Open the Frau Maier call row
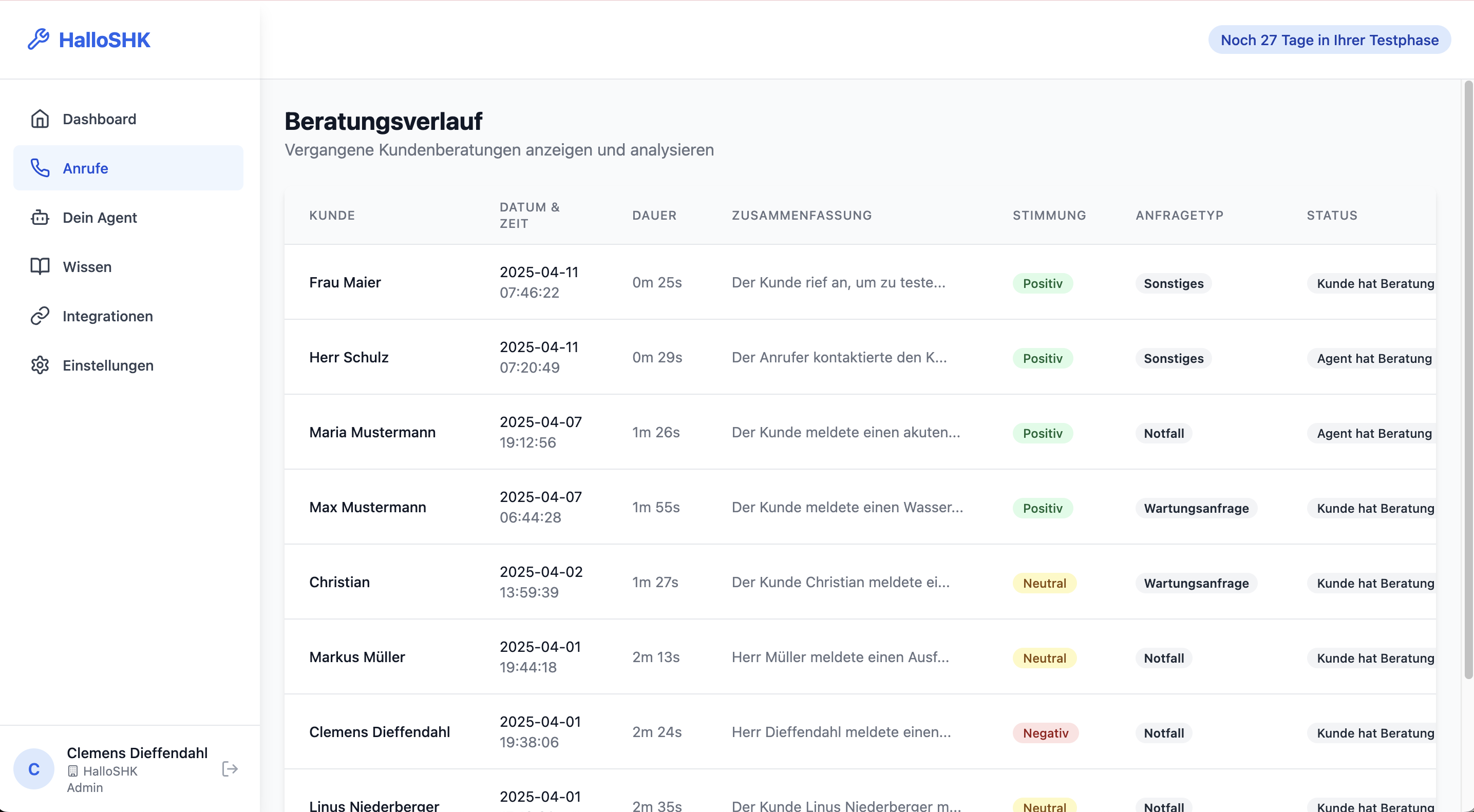The image size is (1474, 812). coord(860,282)
